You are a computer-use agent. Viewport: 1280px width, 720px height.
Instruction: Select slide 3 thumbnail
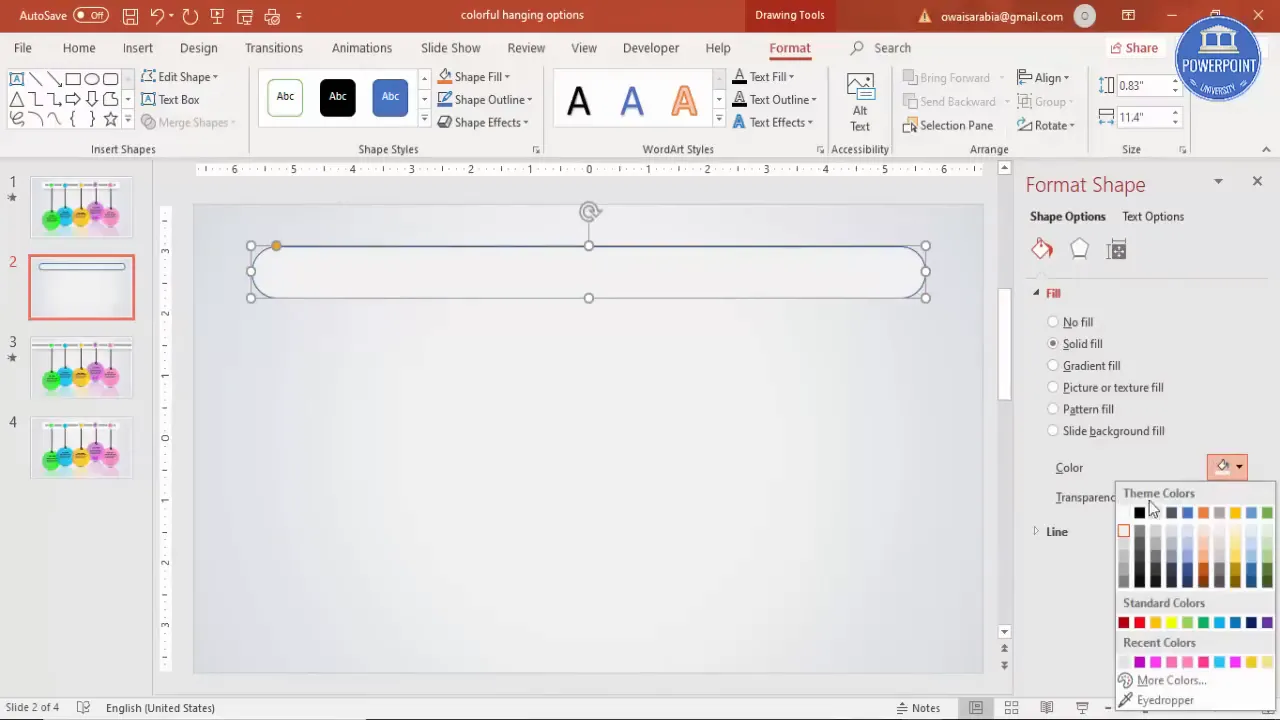(x=81, y=367)
